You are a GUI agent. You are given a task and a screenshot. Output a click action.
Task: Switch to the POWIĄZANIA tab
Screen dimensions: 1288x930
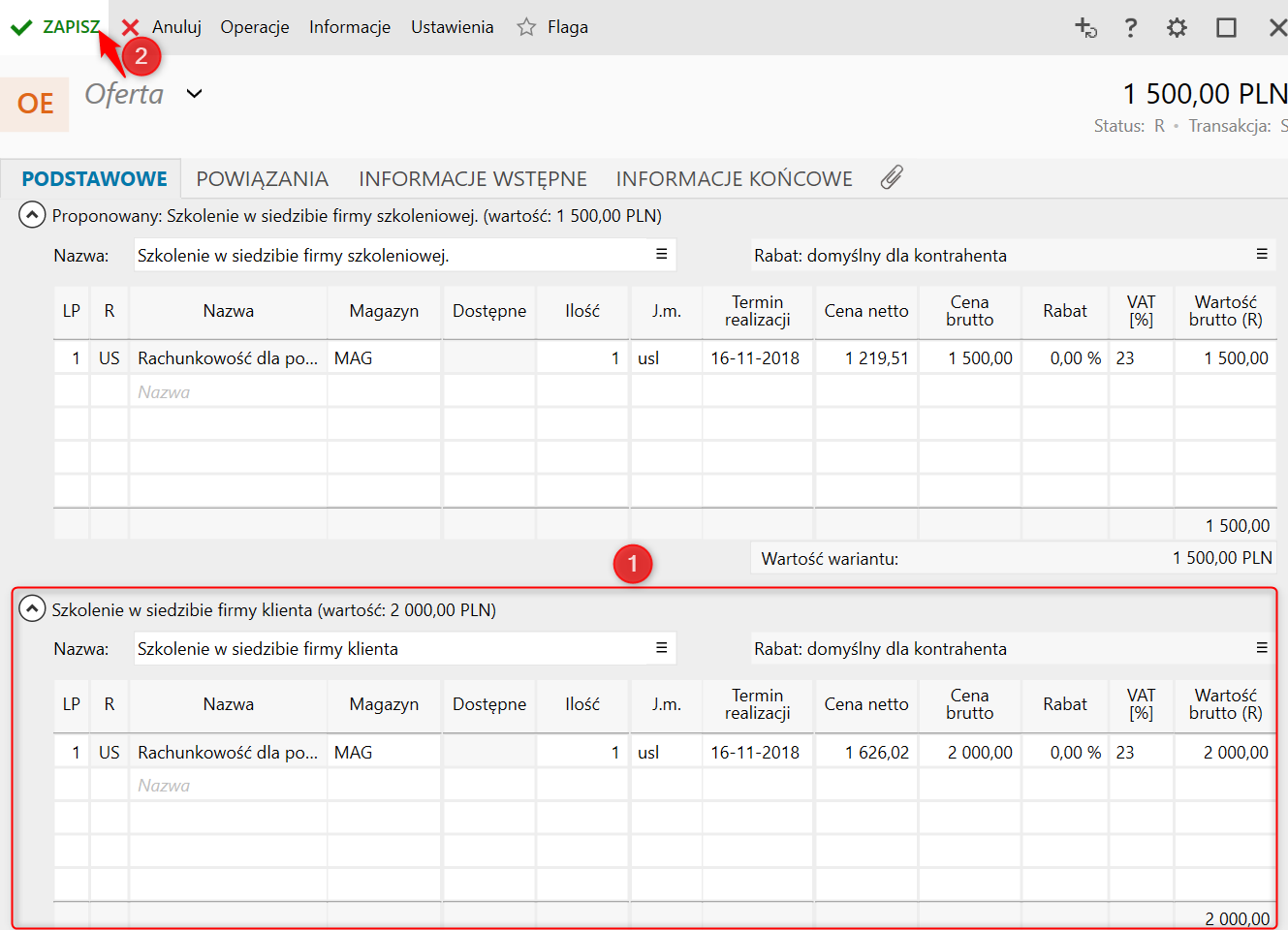pyautogui.click(x=262, y=179)
